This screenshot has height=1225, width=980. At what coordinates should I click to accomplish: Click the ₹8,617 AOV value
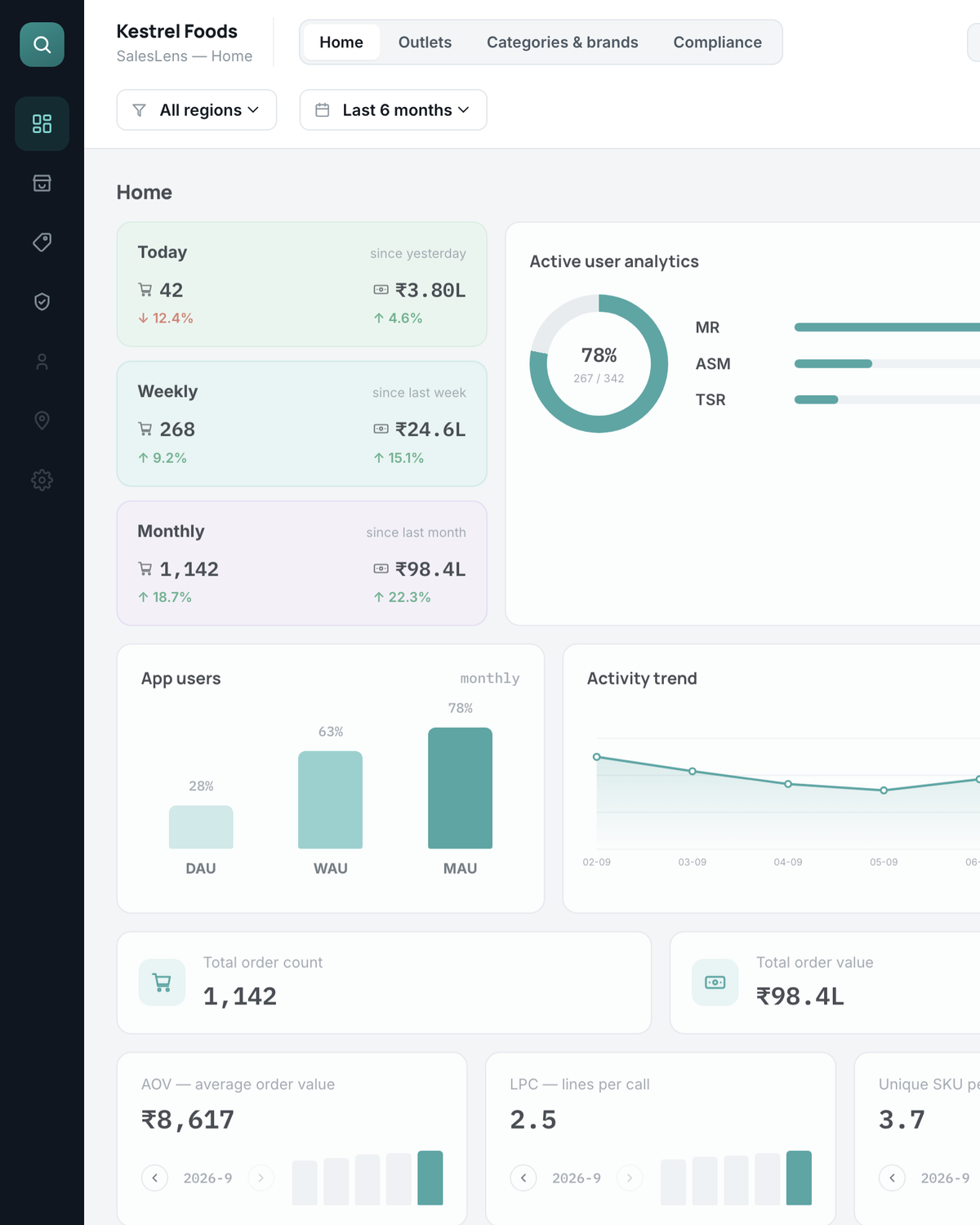(188, 1120)
